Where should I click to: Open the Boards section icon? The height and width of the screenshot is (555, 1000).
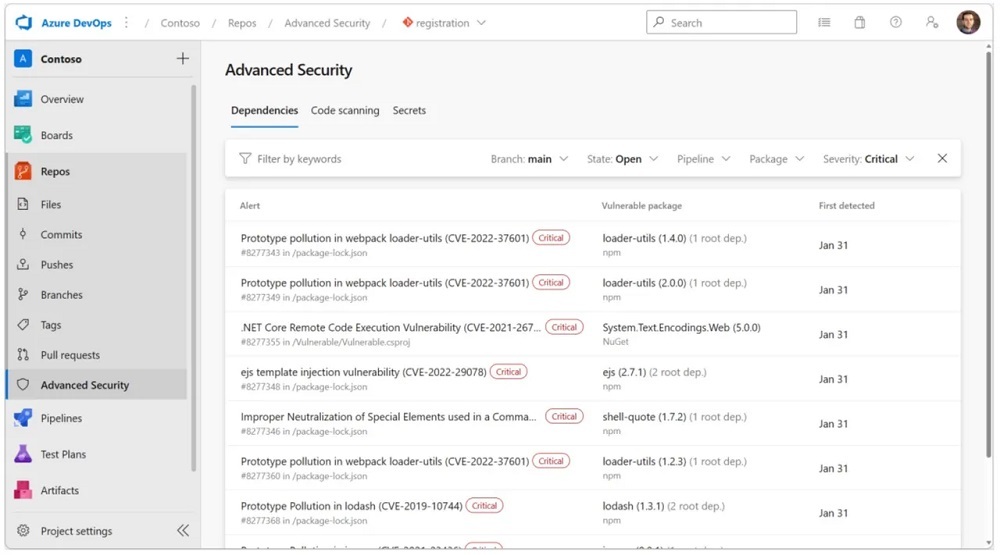coord(23,135)
